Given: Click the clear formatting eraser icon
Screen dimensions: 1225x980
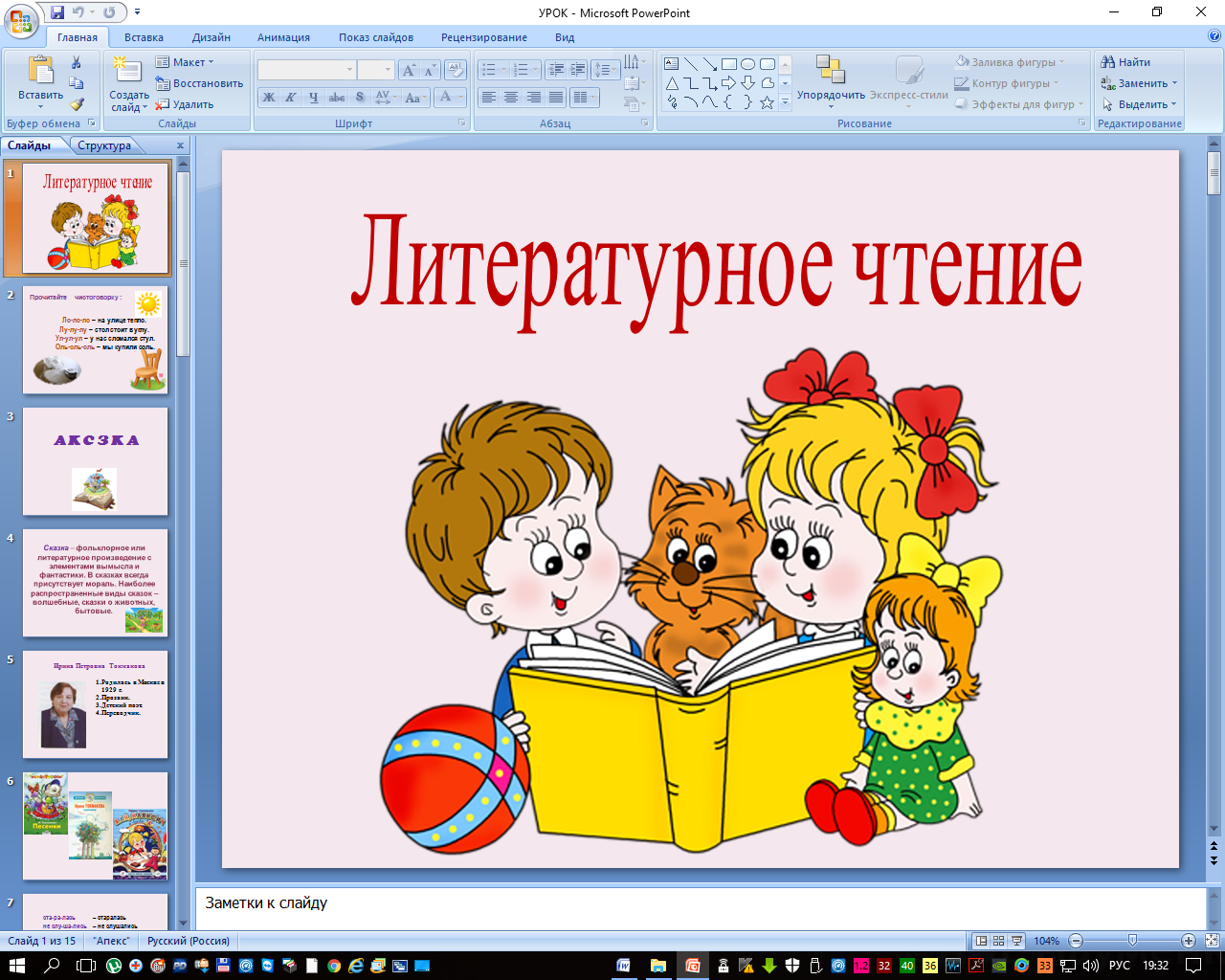Looking at the screenshot, I should coord(456,70).
